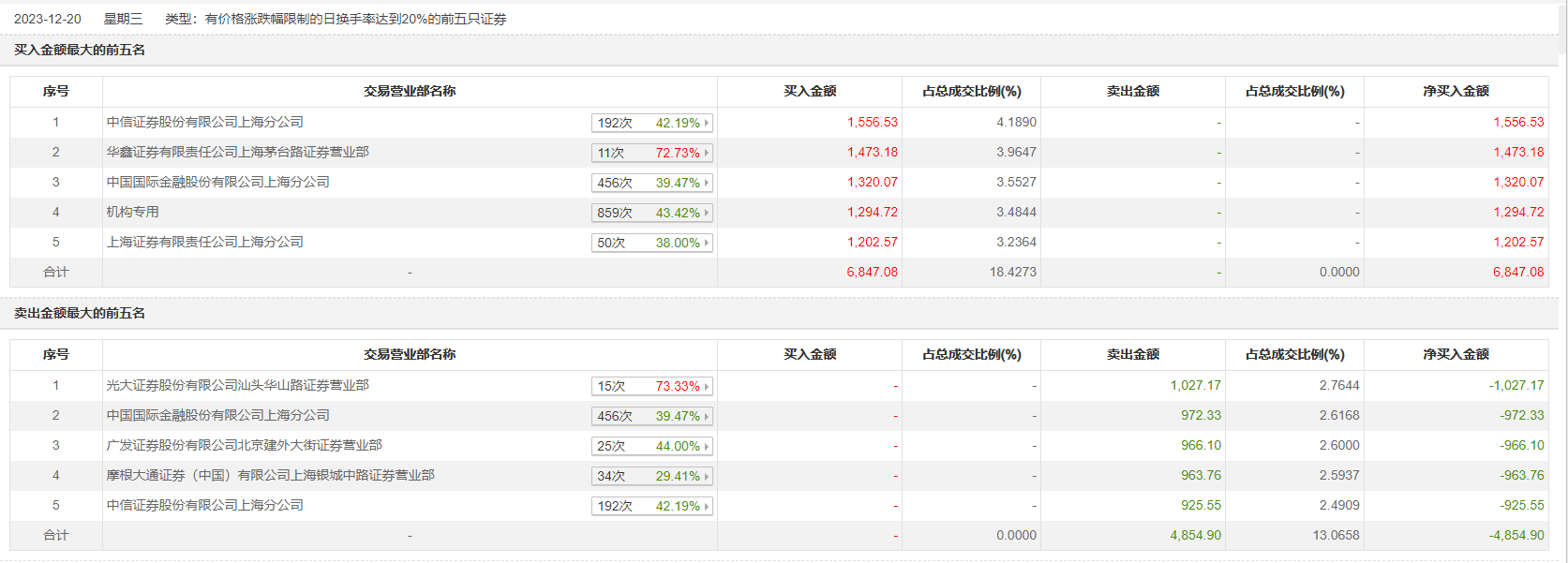Open 中信证券上海分公司 in the buy table
1568x563 pixels.
[x=204, y=122]
